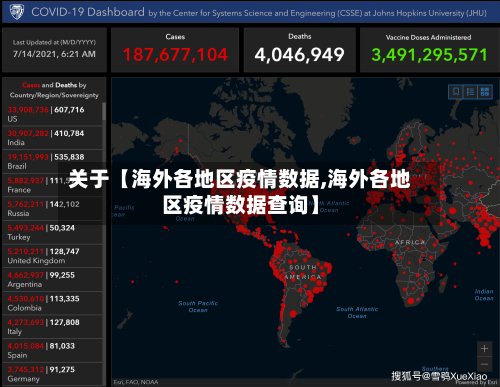Viewport: 500px width, 387px height.
Task: Click the Indian Ocean map label
Action: pos(484,295)
